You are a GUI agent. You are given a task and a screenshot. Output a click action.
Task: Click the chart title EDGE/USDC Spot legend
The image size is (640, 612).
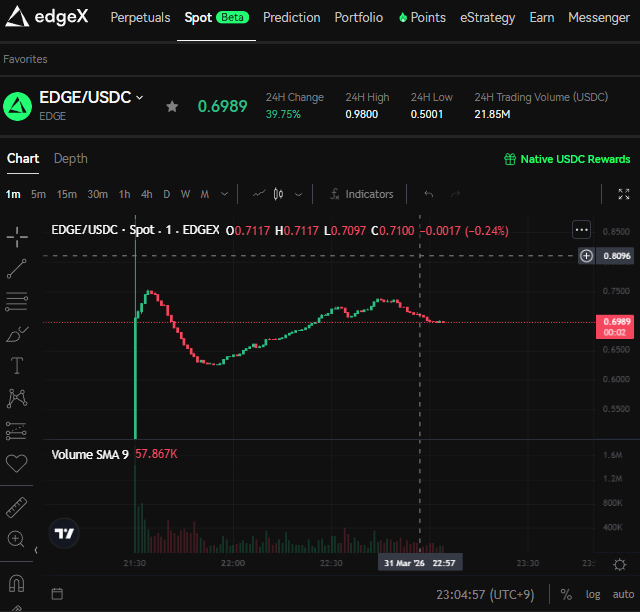tap(136, 230)
